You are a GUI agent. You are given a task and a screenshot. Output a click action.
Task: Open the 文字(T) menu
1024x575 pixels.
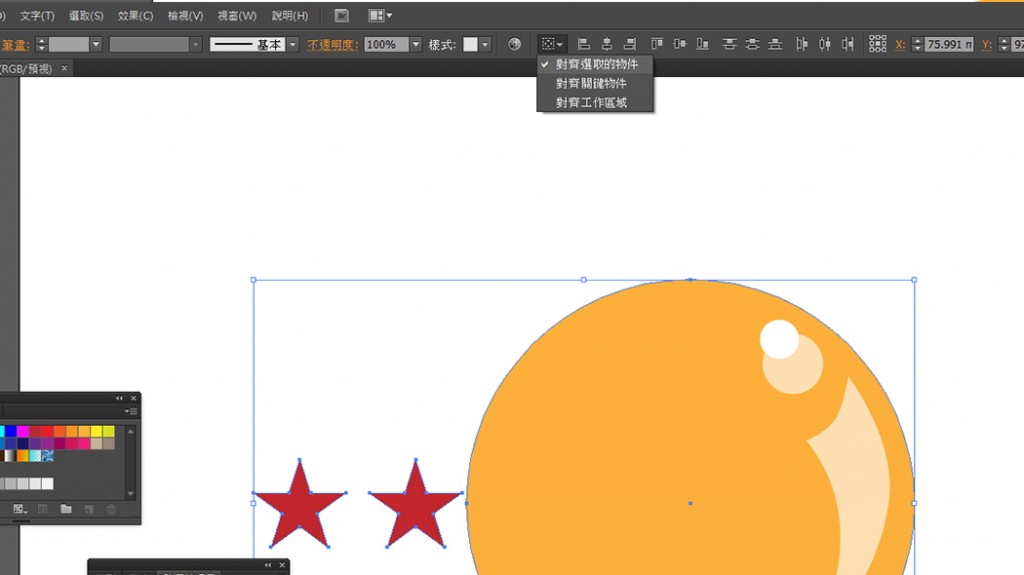37,15
